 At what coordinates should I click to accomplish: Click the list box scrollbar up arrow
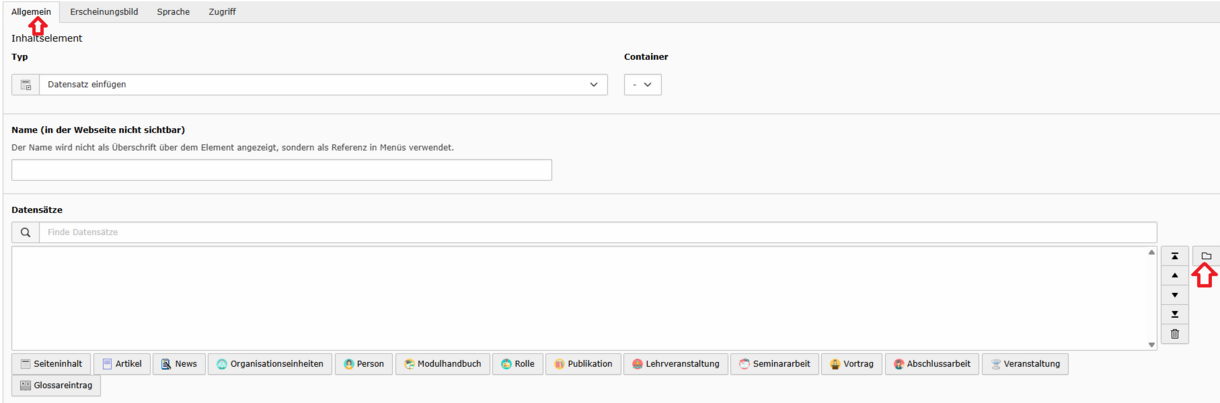(1152, 252)
